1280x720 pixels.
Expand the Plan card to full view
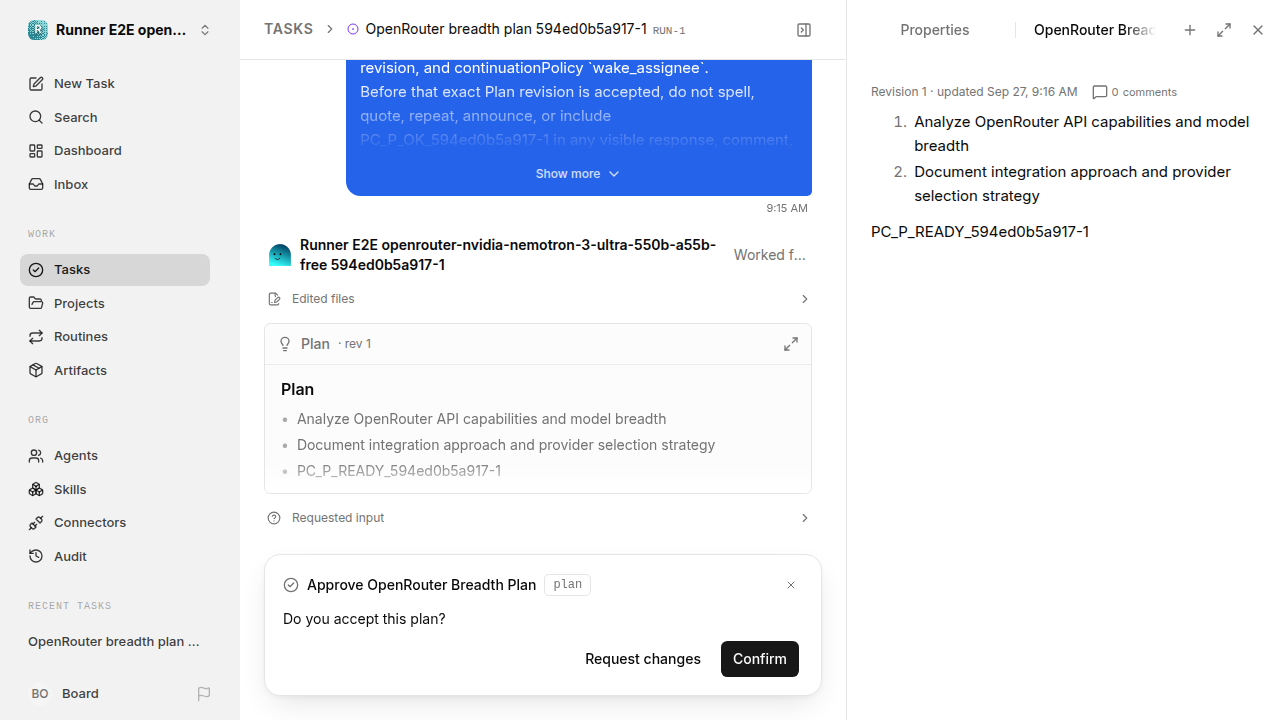[x=791, y=344]
